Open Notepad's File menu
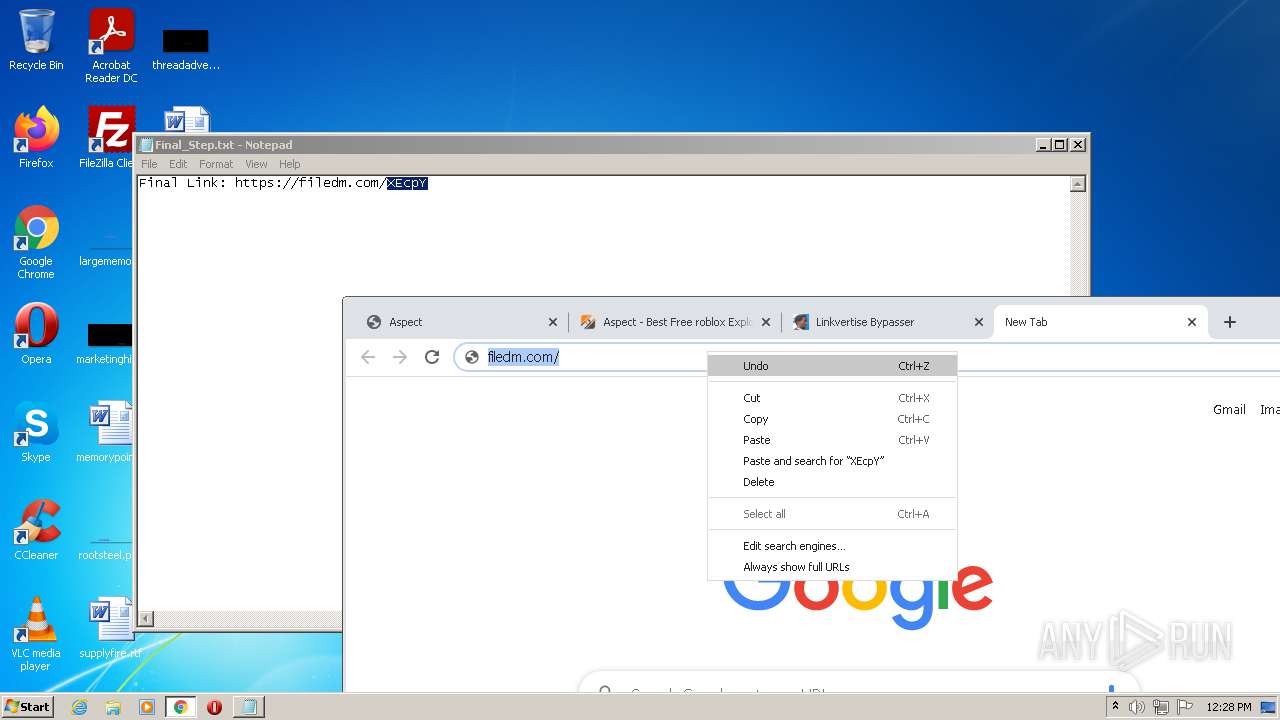The width and height of the screenshot is (1280, 720). [149, 164]
